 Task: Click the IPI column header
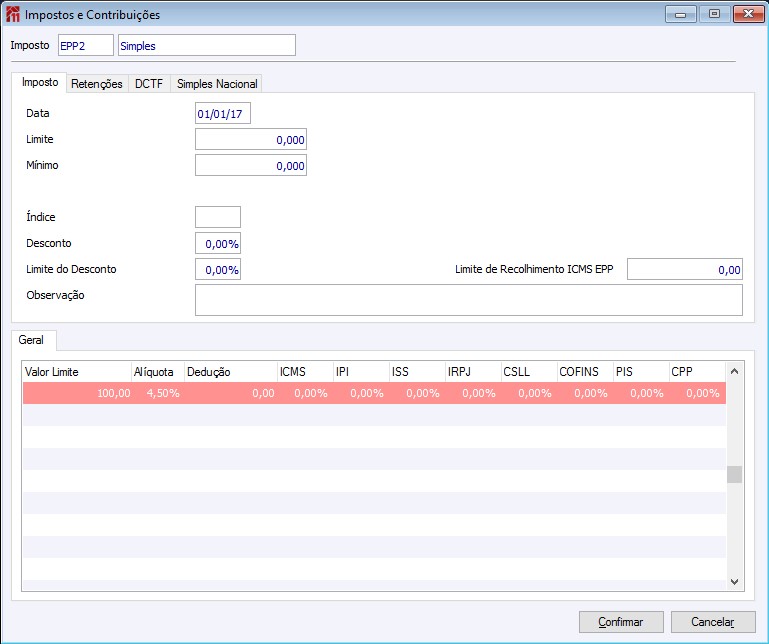[361, 372]
